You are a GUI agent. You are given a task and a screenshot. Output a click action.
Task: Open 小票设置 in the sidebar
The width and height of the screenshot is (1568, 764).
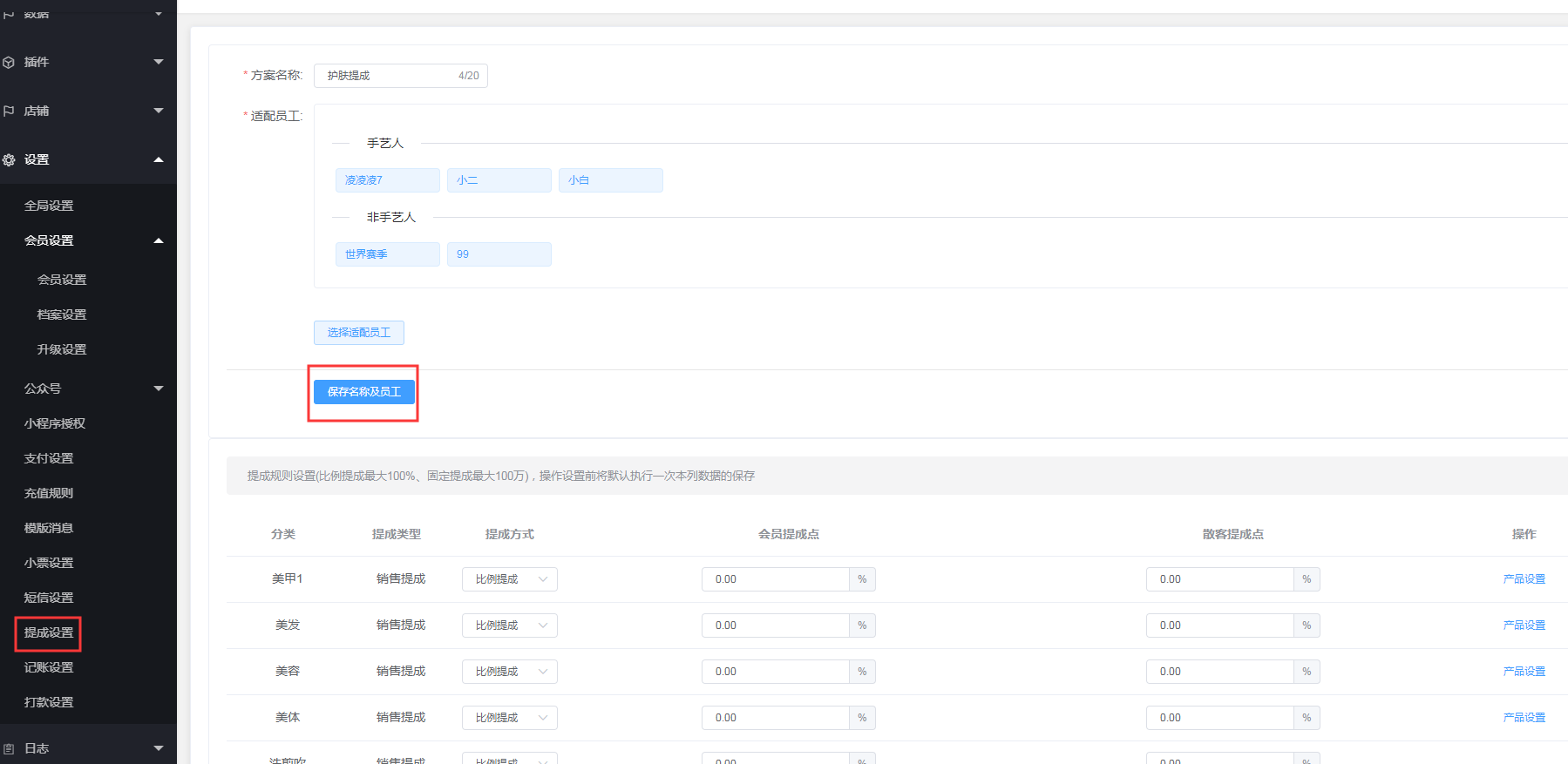pyautogui.click(x=49, y=563)
